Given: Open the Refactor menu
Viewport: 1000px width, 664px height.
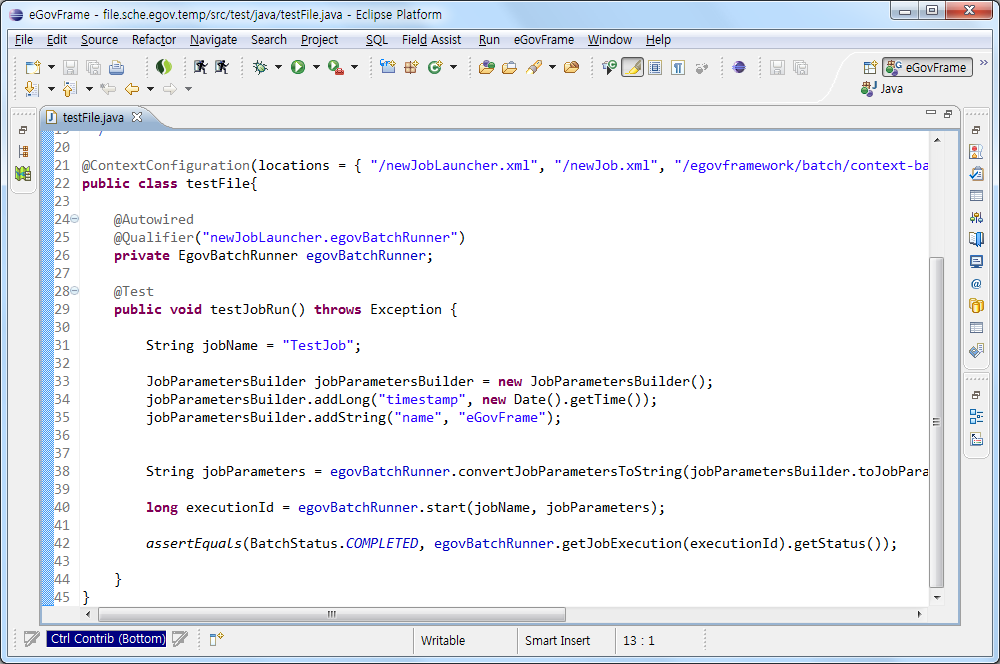Looking at the screenshot, I should (154, 40).
